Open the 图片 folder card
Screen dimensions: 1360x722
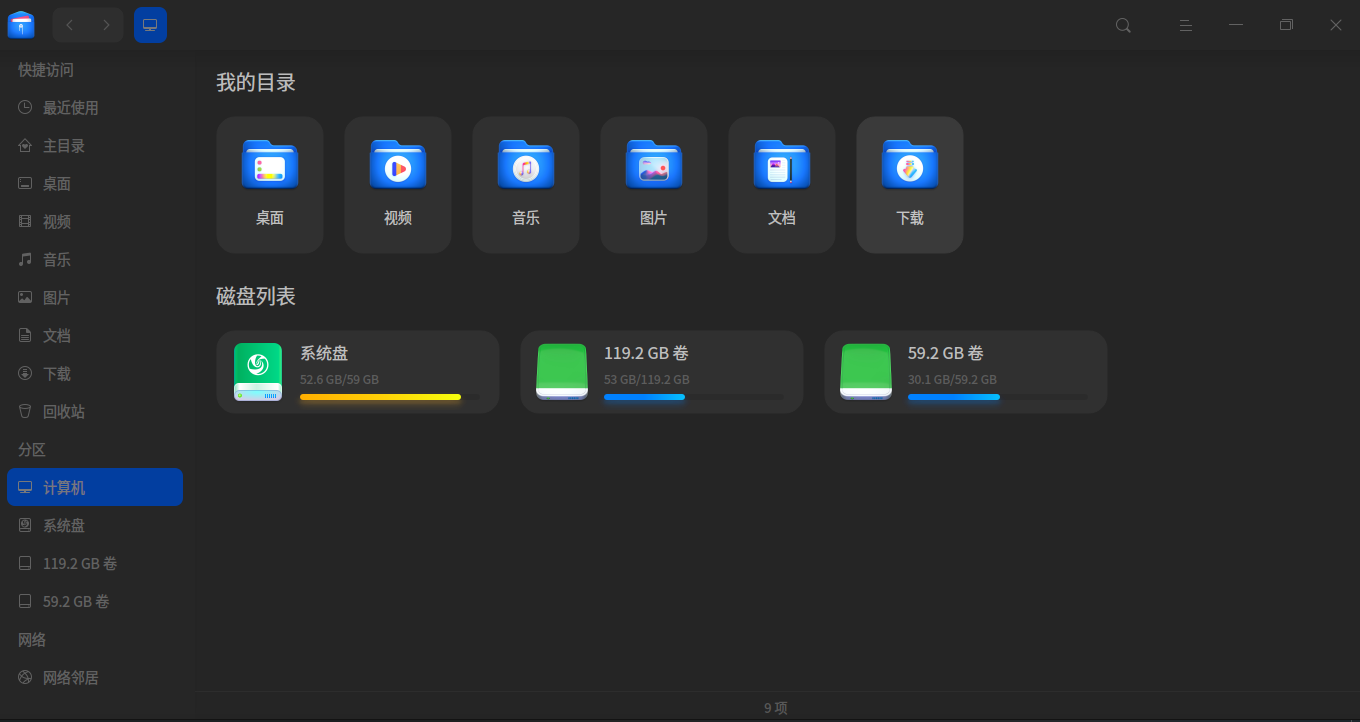click(654, 185)
